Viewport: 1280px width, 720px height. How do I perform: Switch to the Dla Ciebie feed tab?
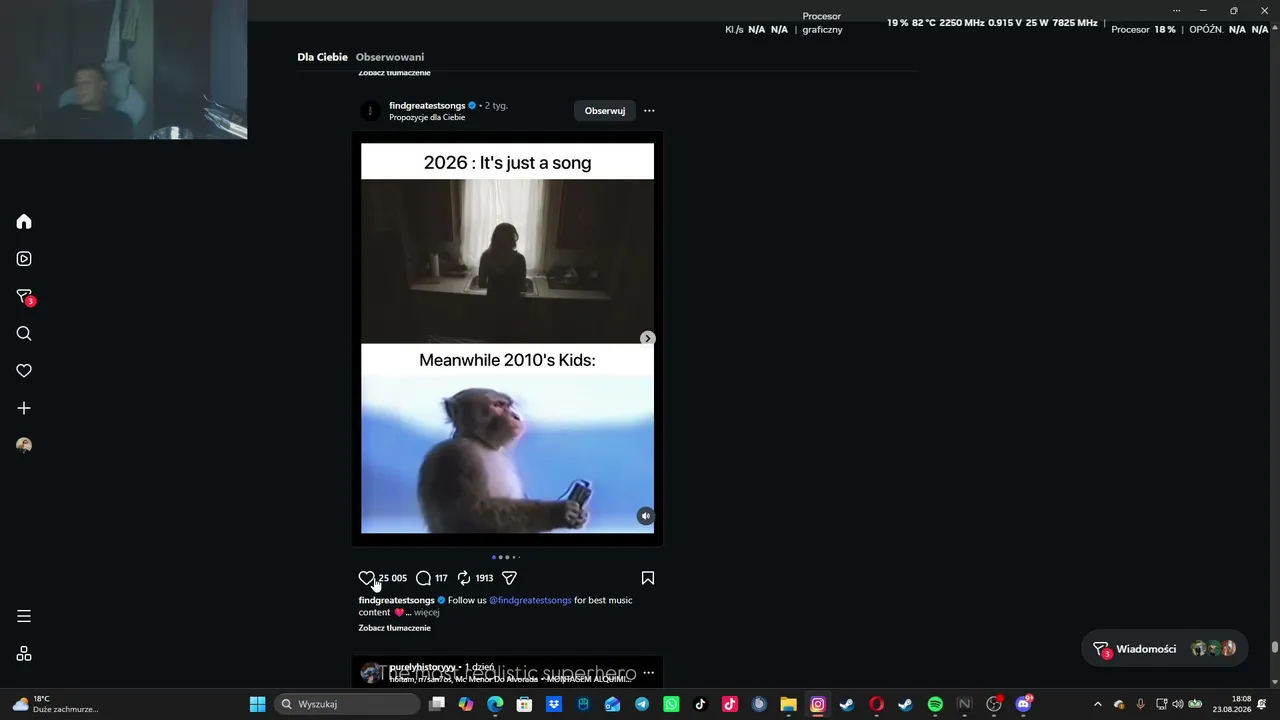coord(322,57)
